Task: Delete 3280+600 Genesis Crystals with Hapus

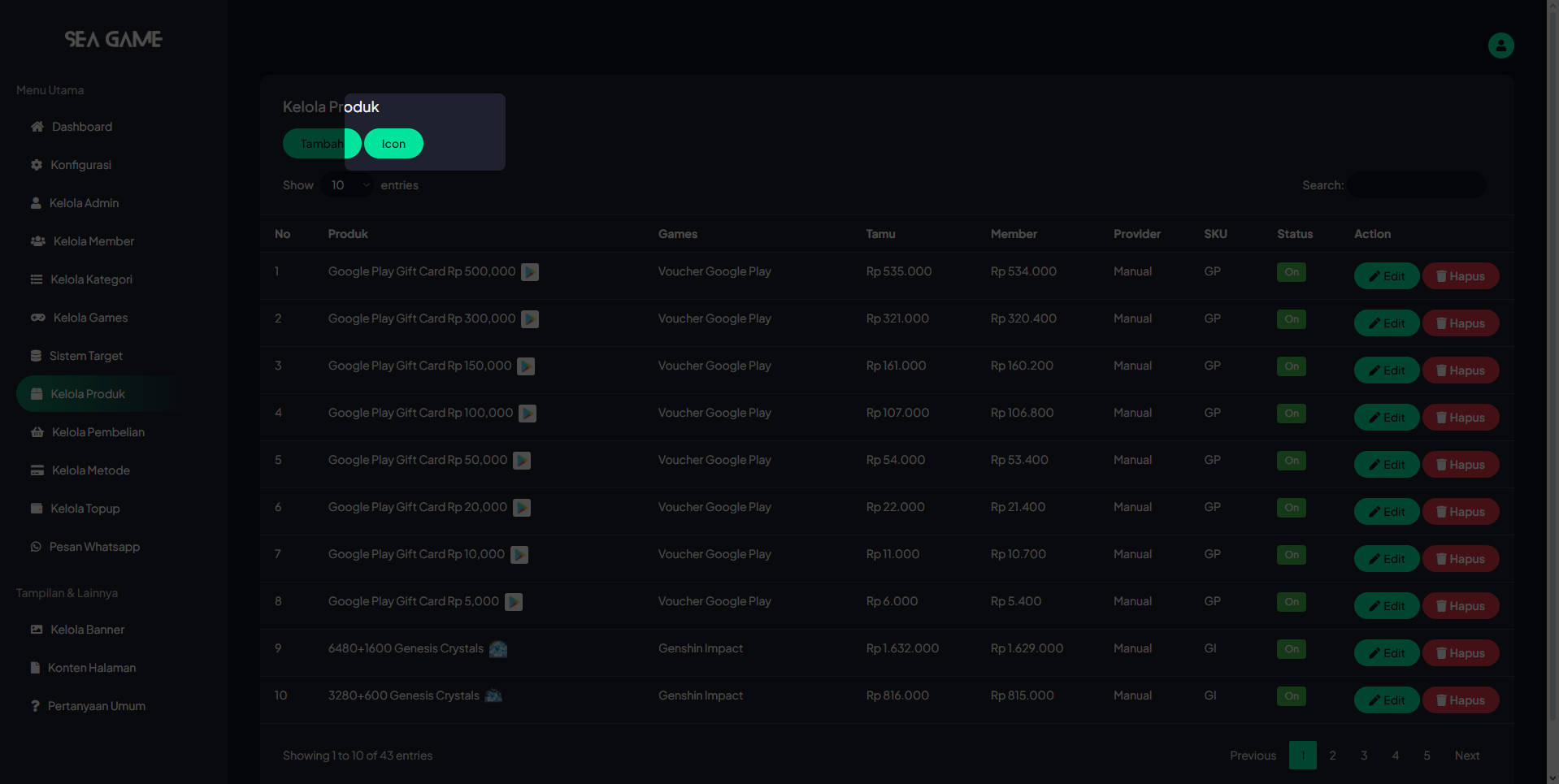Action: (1461, 700)
